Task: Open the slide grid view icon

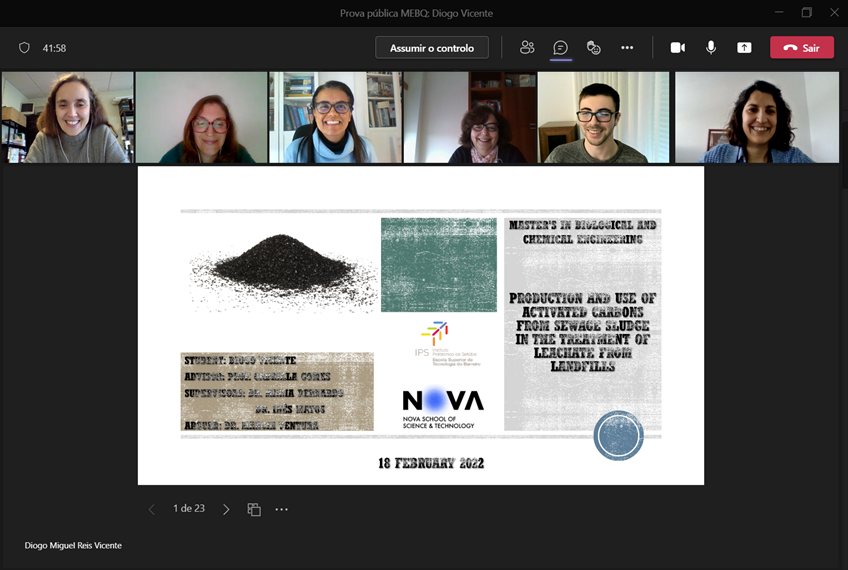Action: [254, 509]
